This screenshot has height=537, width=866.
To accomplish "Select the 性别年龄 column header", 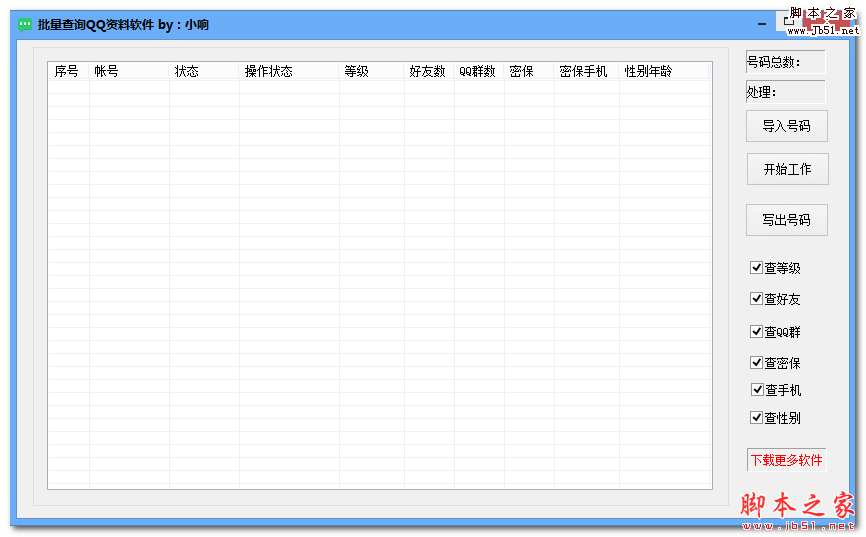I will pyautogui.click(x=664, y=71).
